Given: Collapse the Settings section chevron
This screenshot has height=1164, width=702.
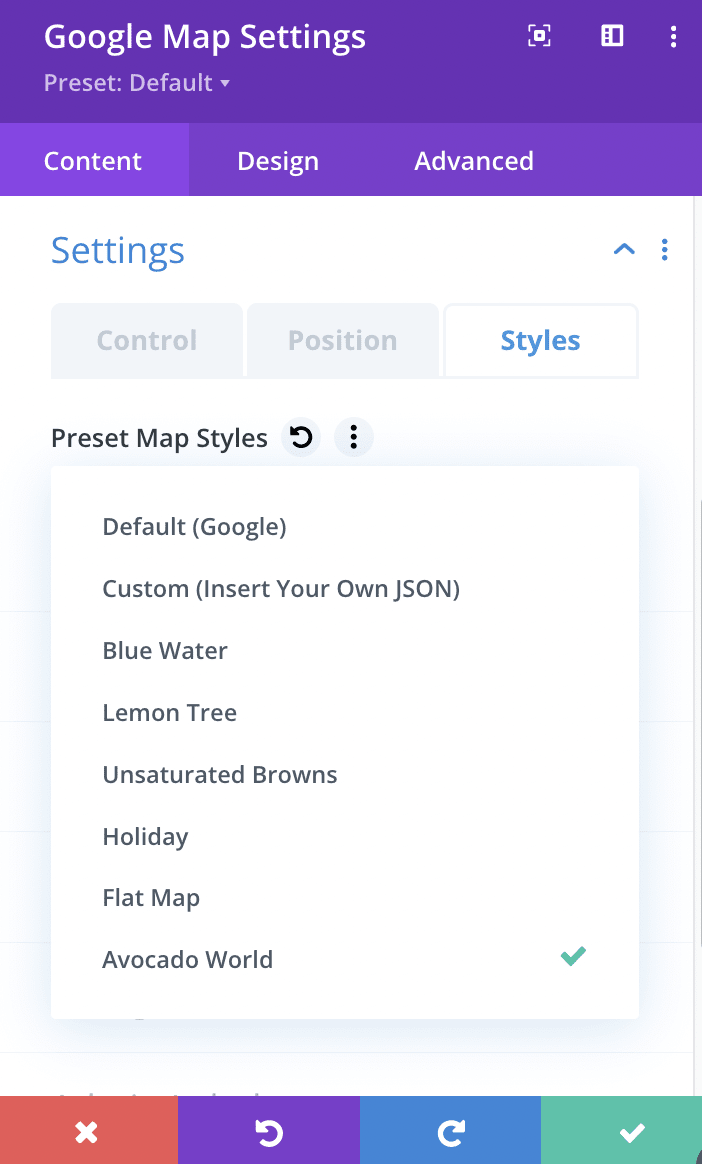Looking at the screenshot, I should pos(624,250).
